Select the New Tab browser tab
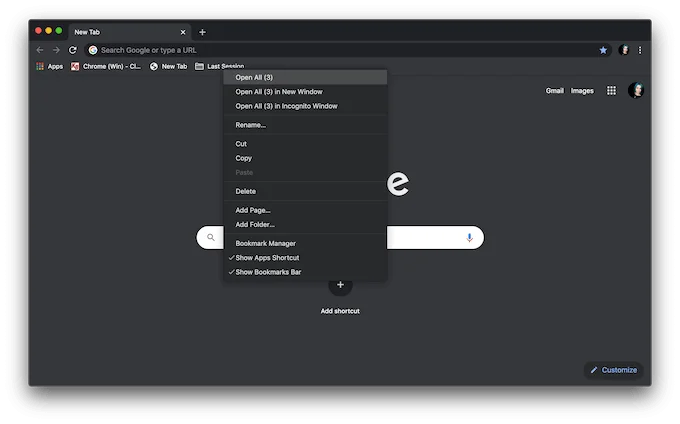 click(x=129, y=32)
